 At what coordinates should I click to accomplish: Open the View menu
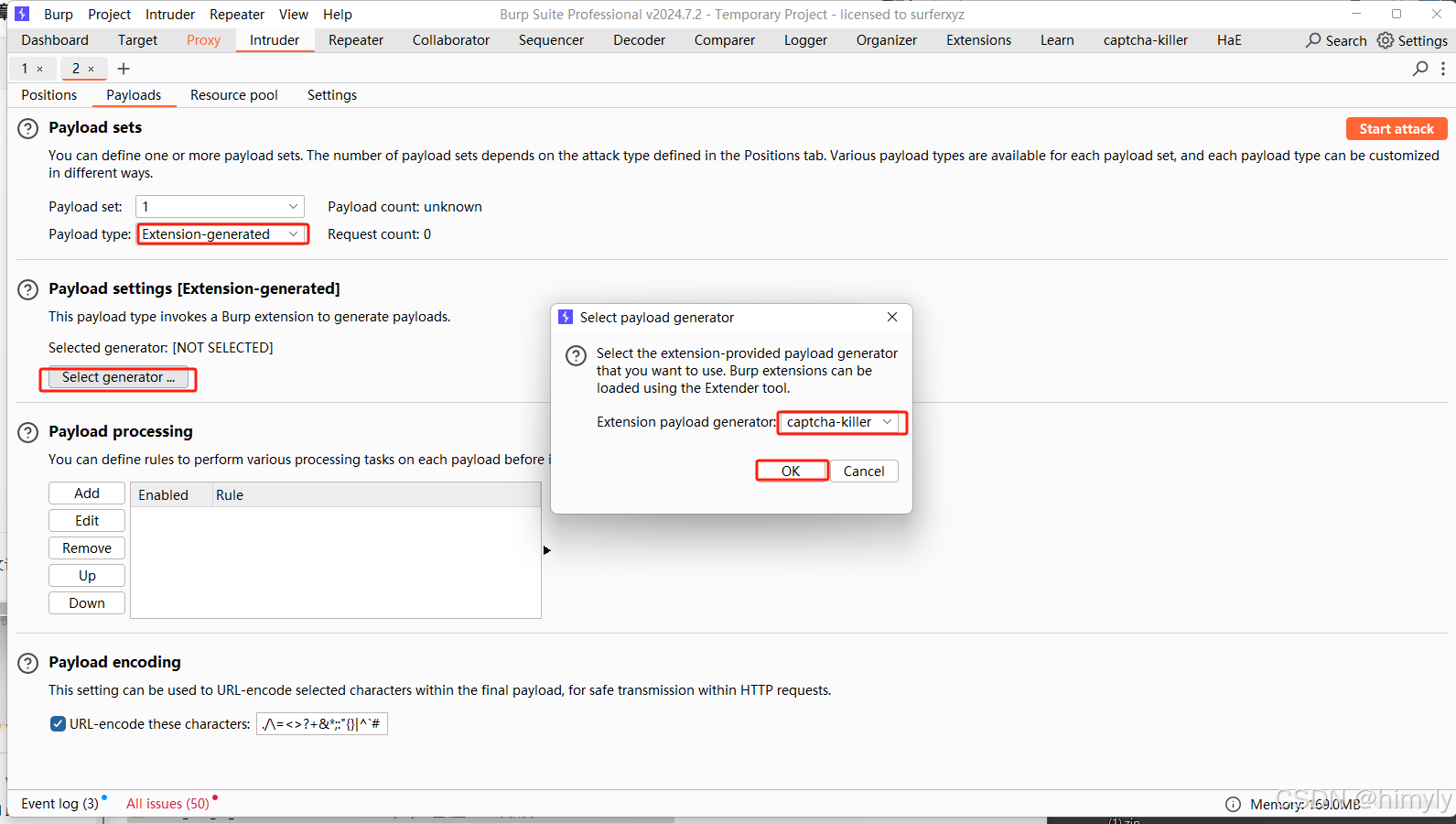click(294, 15)
